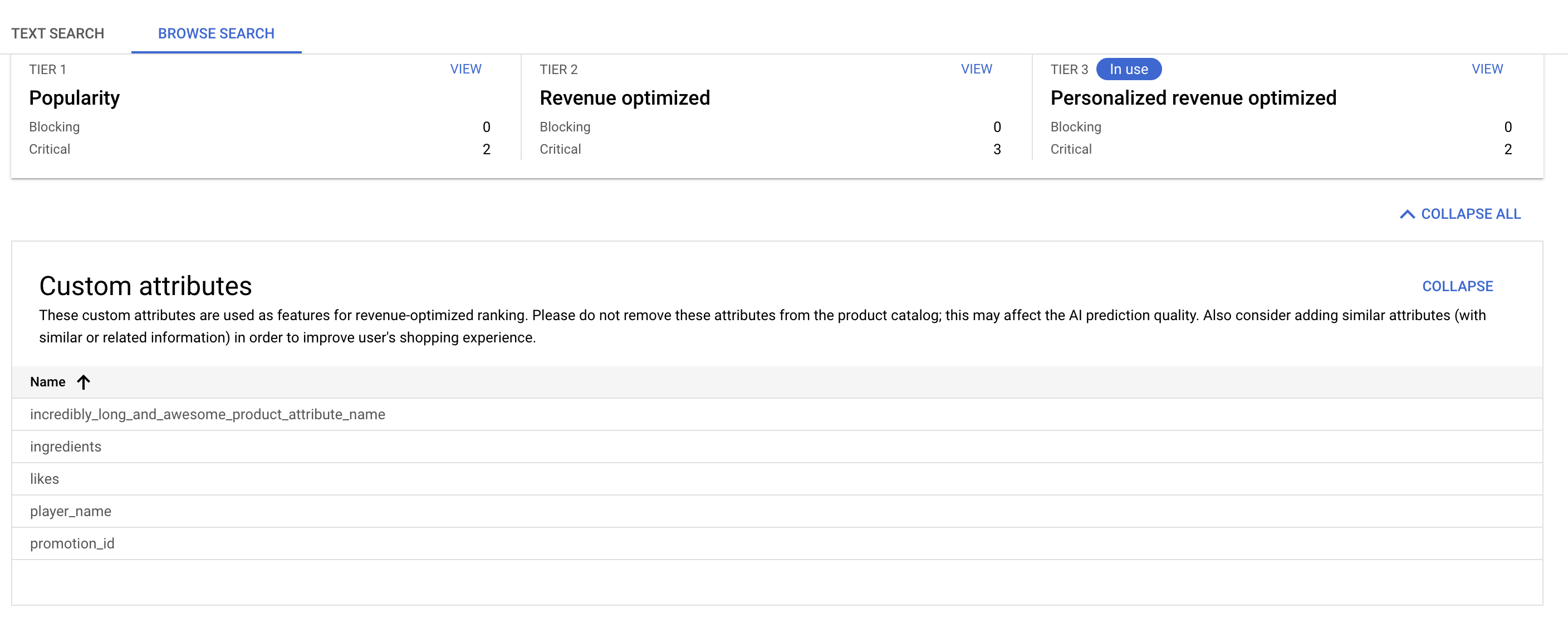Click Tier 2 Critical count of 3
Screen dimensions: 1568x618
pos(997,150)
